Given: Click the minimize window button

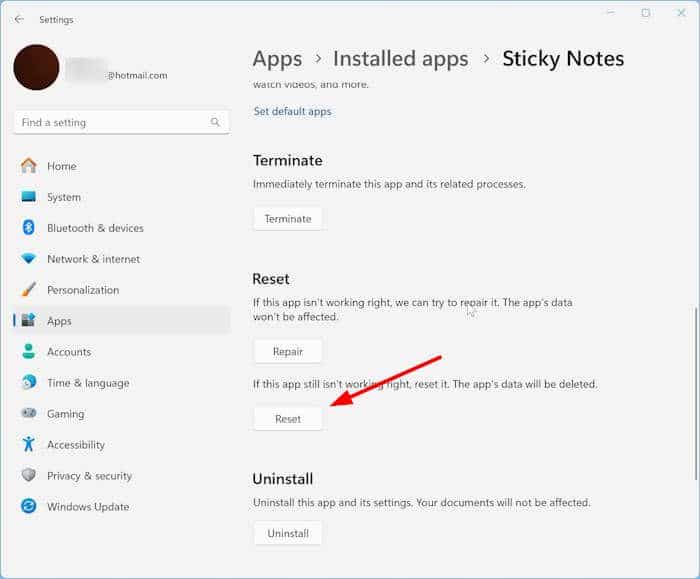Looking at the screenshot, I should click(x=610, y=12).
